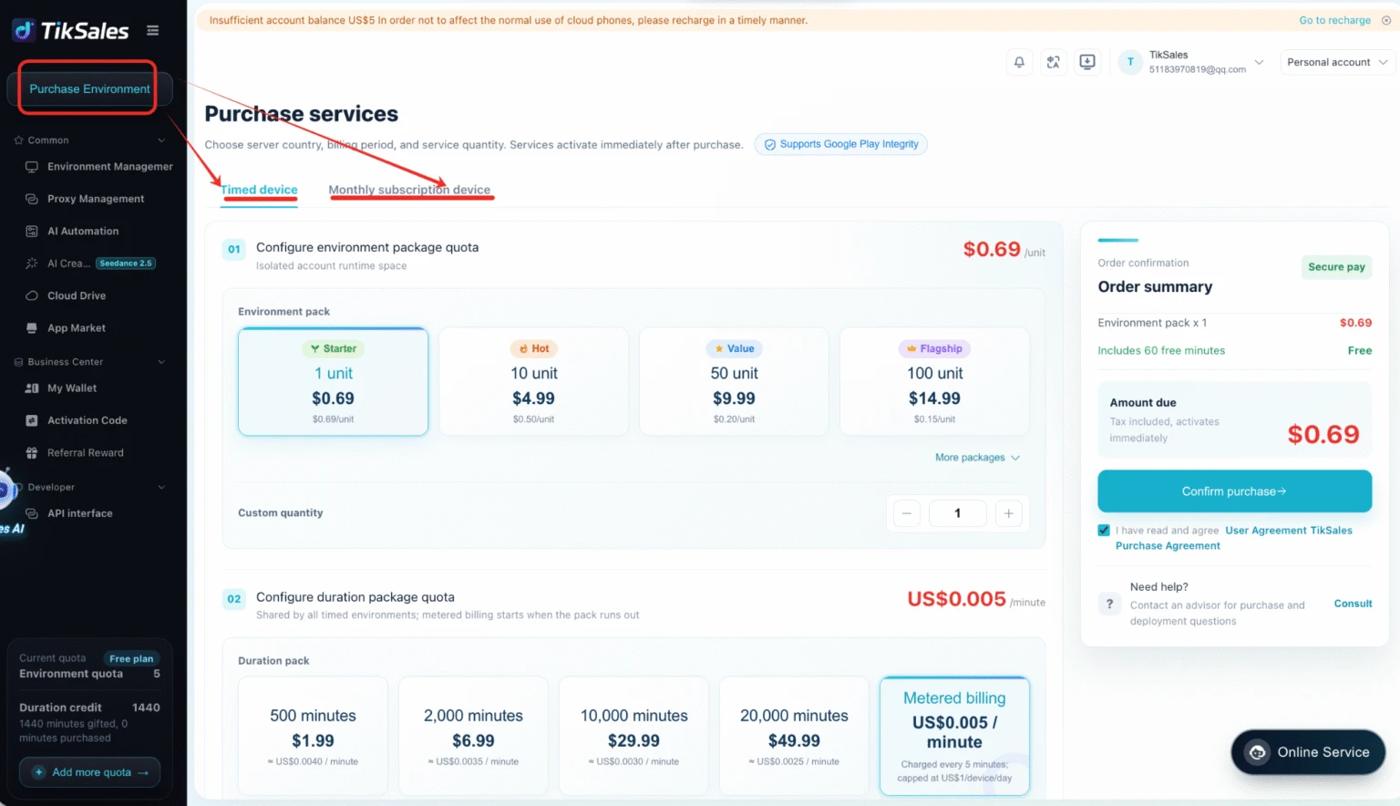Viewport: 1400px width, 806px height.
Task: Choose the Hot 10 unit pack
Action: pyautogui.click(x=534, y=382)
